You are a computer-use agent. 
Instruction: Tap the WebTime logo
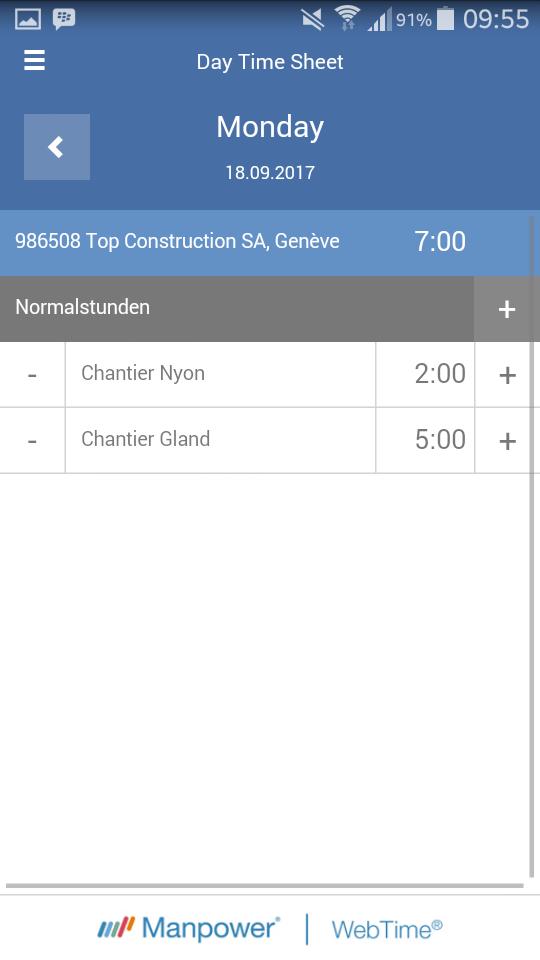pyautogui.click(x=387, y=929)
